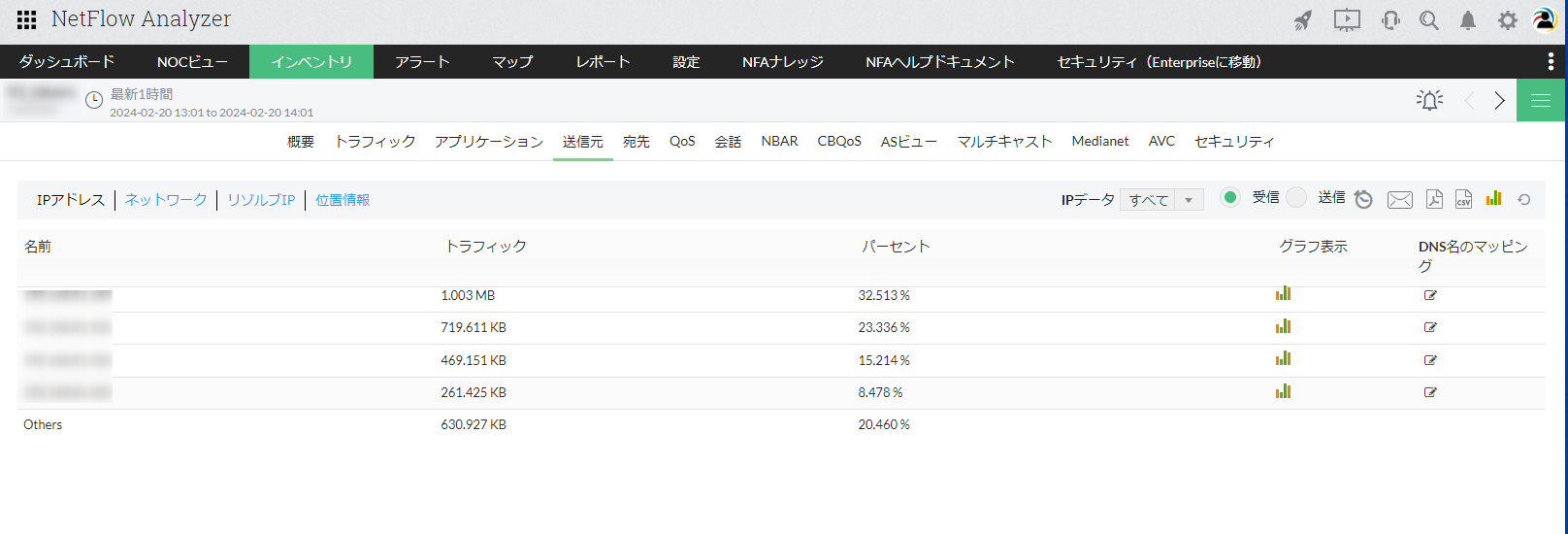Switch to the アプリケーション tab

(x=488, y=142)
